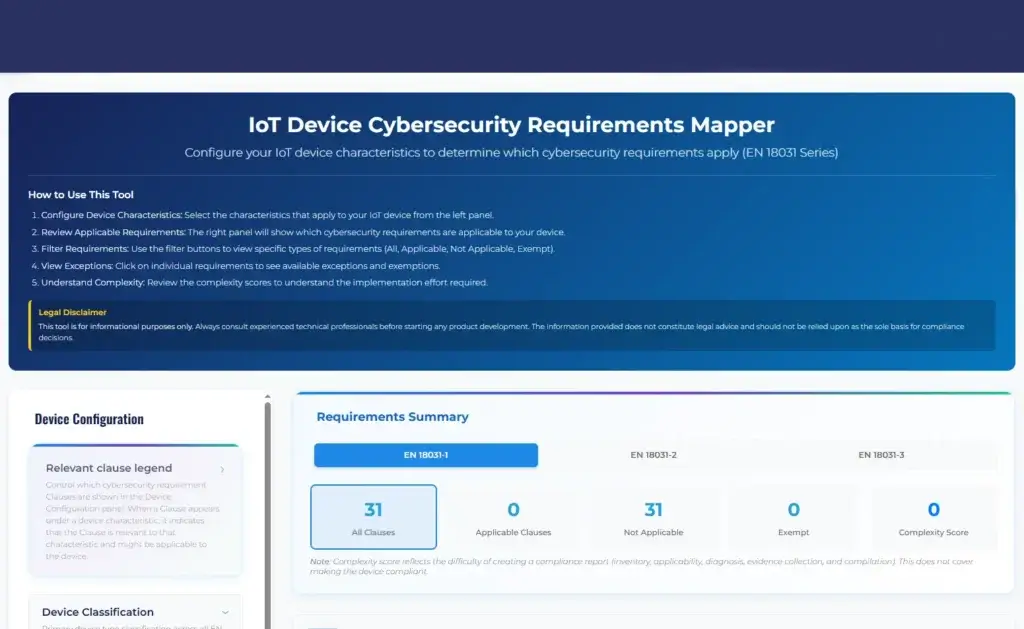Viewport: 1024px width, 629px height.
Task: View the Complexity Score card
Action: tap(933, 517)
